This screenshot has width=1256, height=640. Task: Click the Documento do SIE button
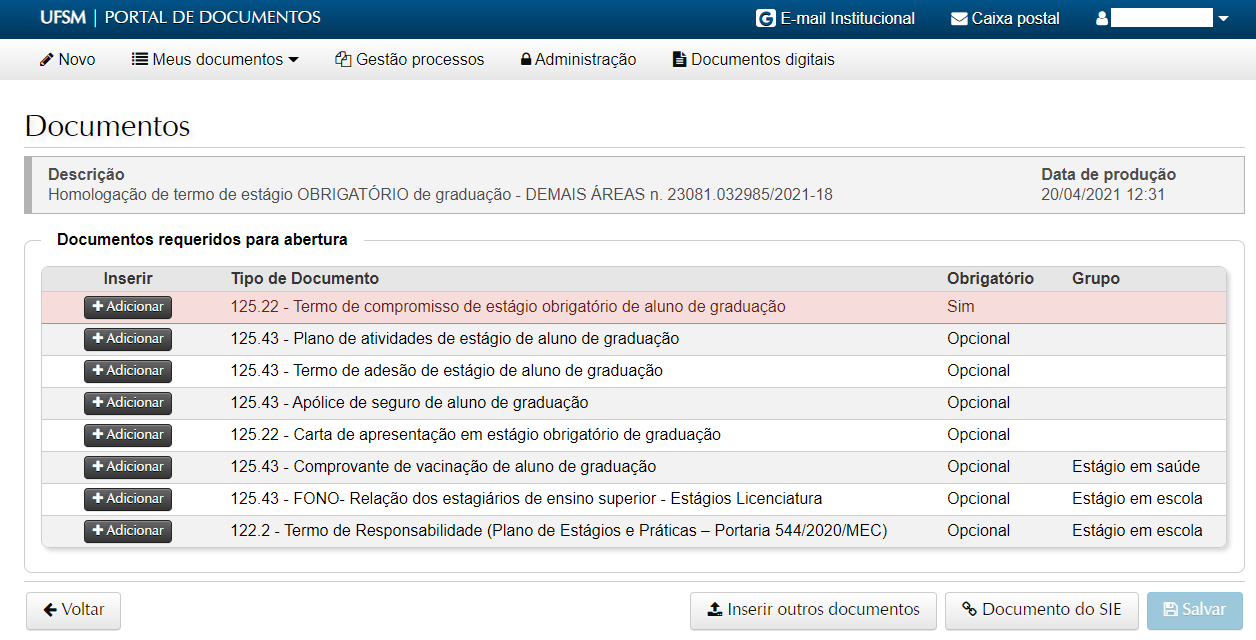point(1041,610)
